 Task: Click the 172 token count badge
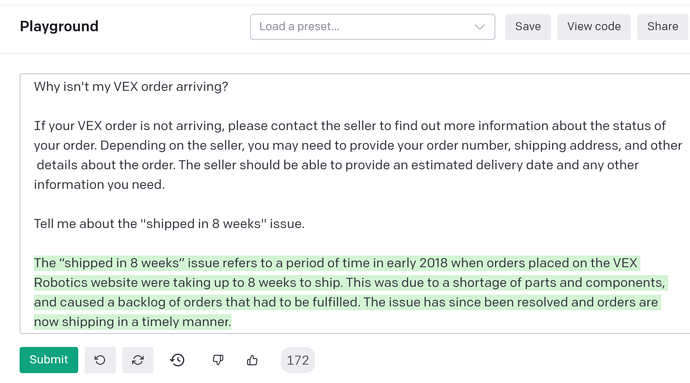pos(298,360)
